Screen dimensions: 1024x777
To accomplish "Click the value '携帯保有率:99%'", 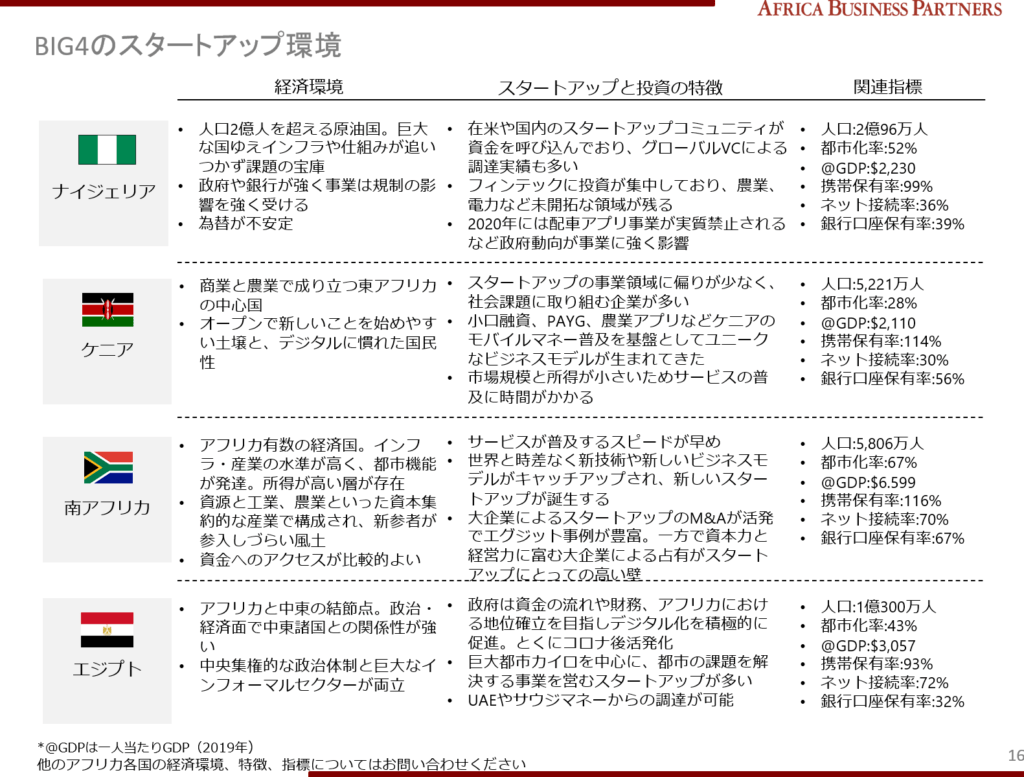I will (876, 186).
